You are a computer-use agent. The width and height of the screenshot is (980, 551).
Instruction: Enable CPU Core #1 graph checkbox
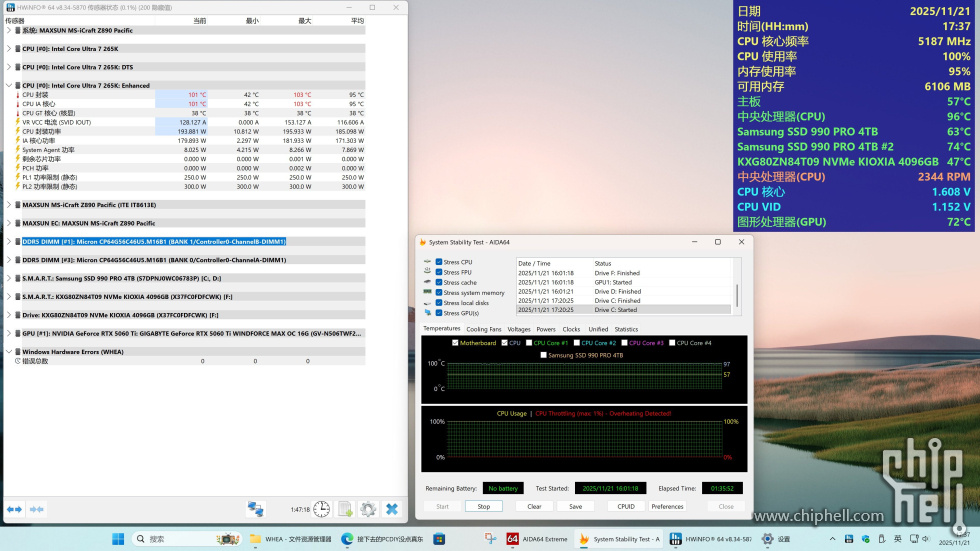pyautogui.click(x=529, y=343)
